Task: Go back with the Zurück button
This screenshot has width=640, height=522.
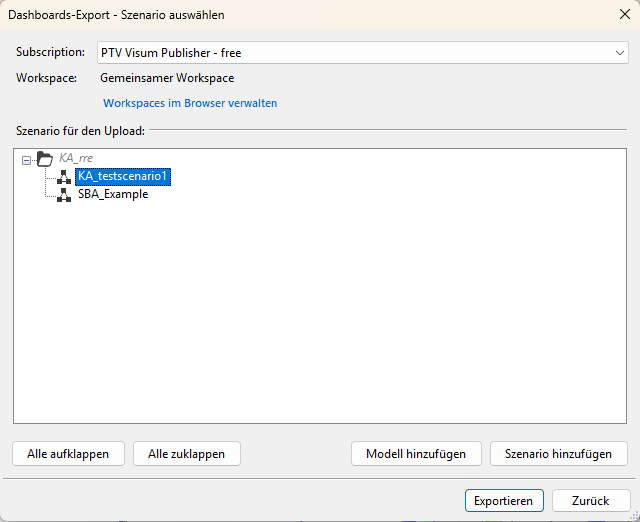Action: pos(591,500)
